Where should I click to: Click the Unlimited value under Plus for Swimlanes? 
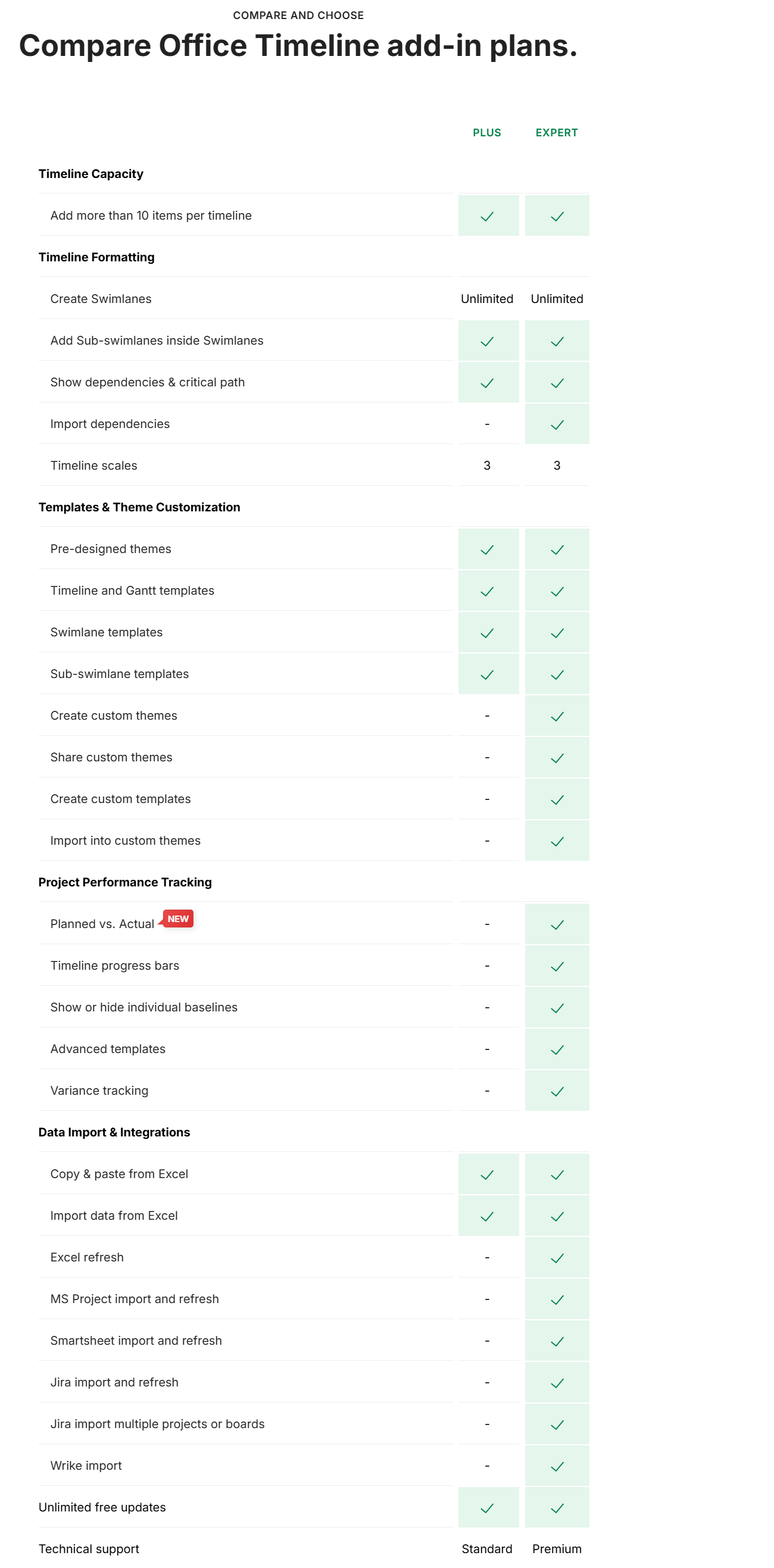486,299
